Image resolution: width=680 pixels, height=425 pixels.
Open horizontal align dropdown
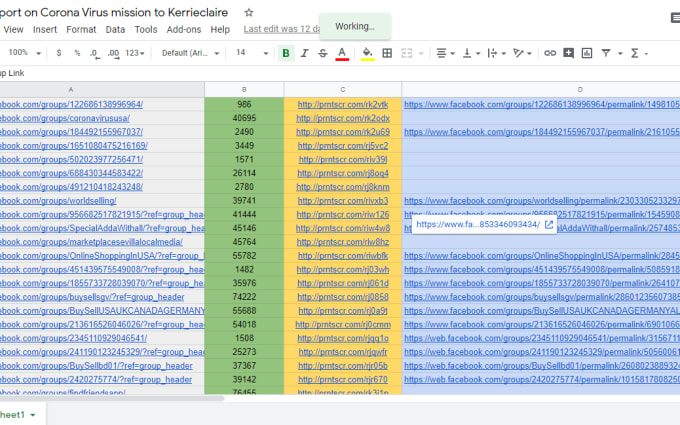[445, 53]
